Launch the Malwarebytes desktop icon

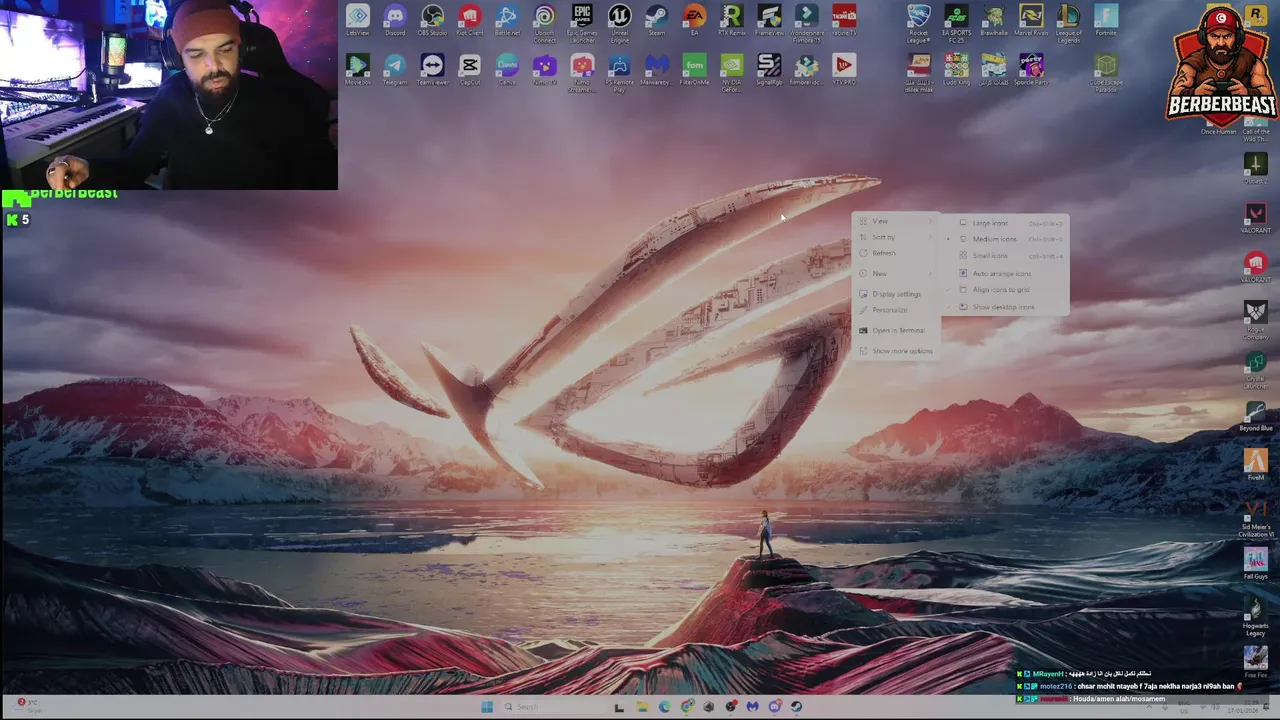click(x=656, y=69)
